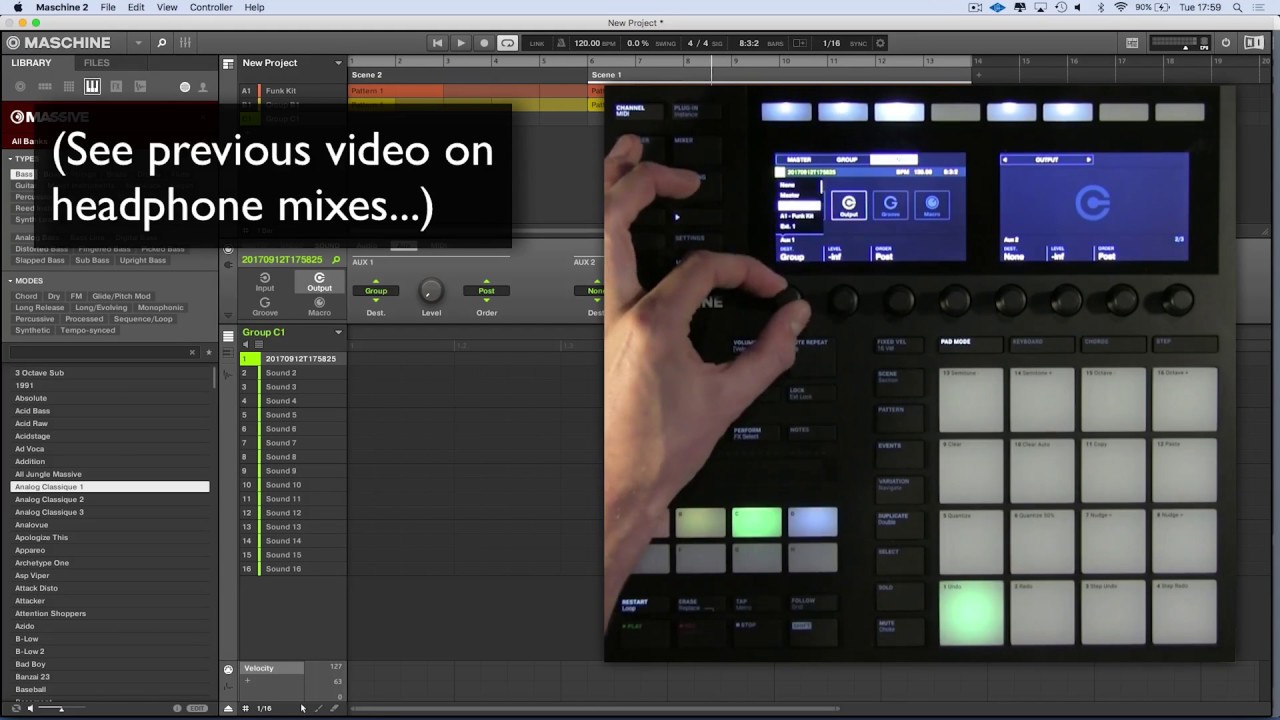Click the browser info icon
The height and width of the screenshot is (720, 1280).
click(177, 708)
